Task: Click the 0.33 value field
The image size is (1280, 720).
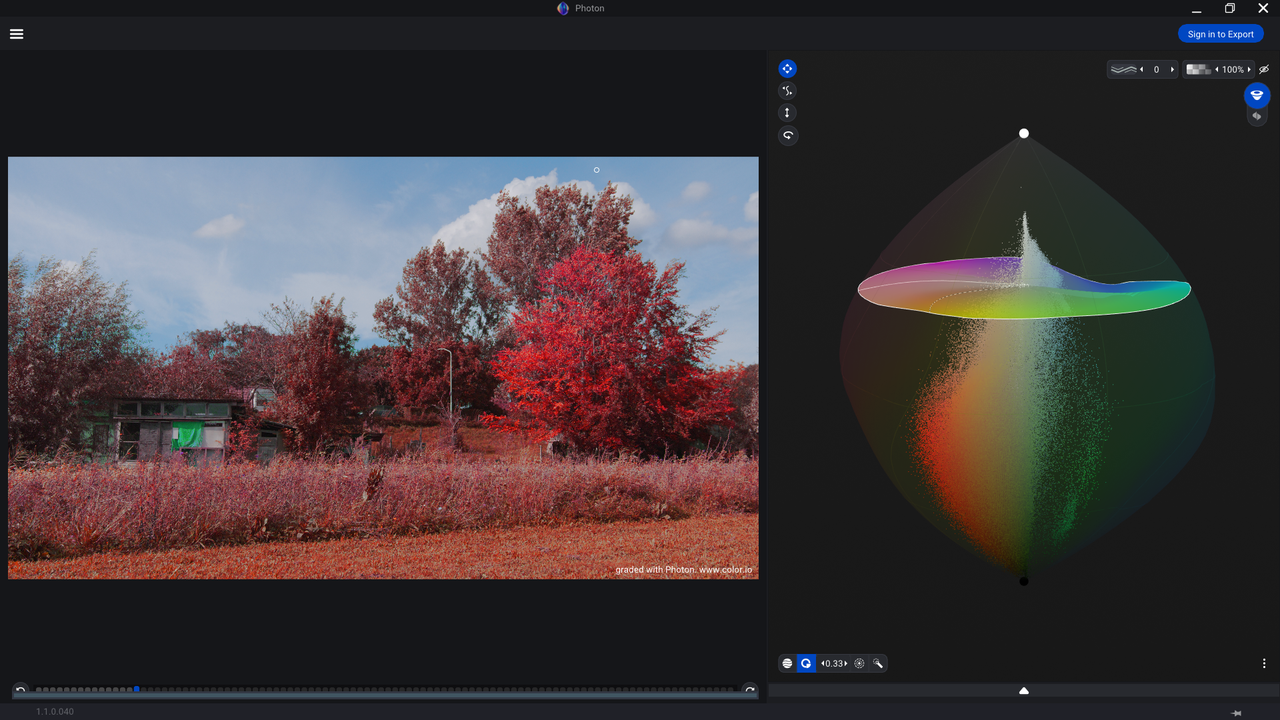Action: [835, 663]
